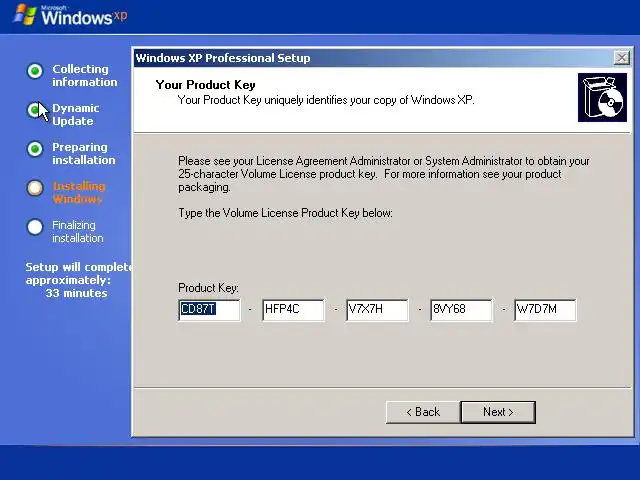This screenshot has height=480, width=640.
Task: Select the first product key field CD87T
Action: pyautogui.click(x=209, y=310)
